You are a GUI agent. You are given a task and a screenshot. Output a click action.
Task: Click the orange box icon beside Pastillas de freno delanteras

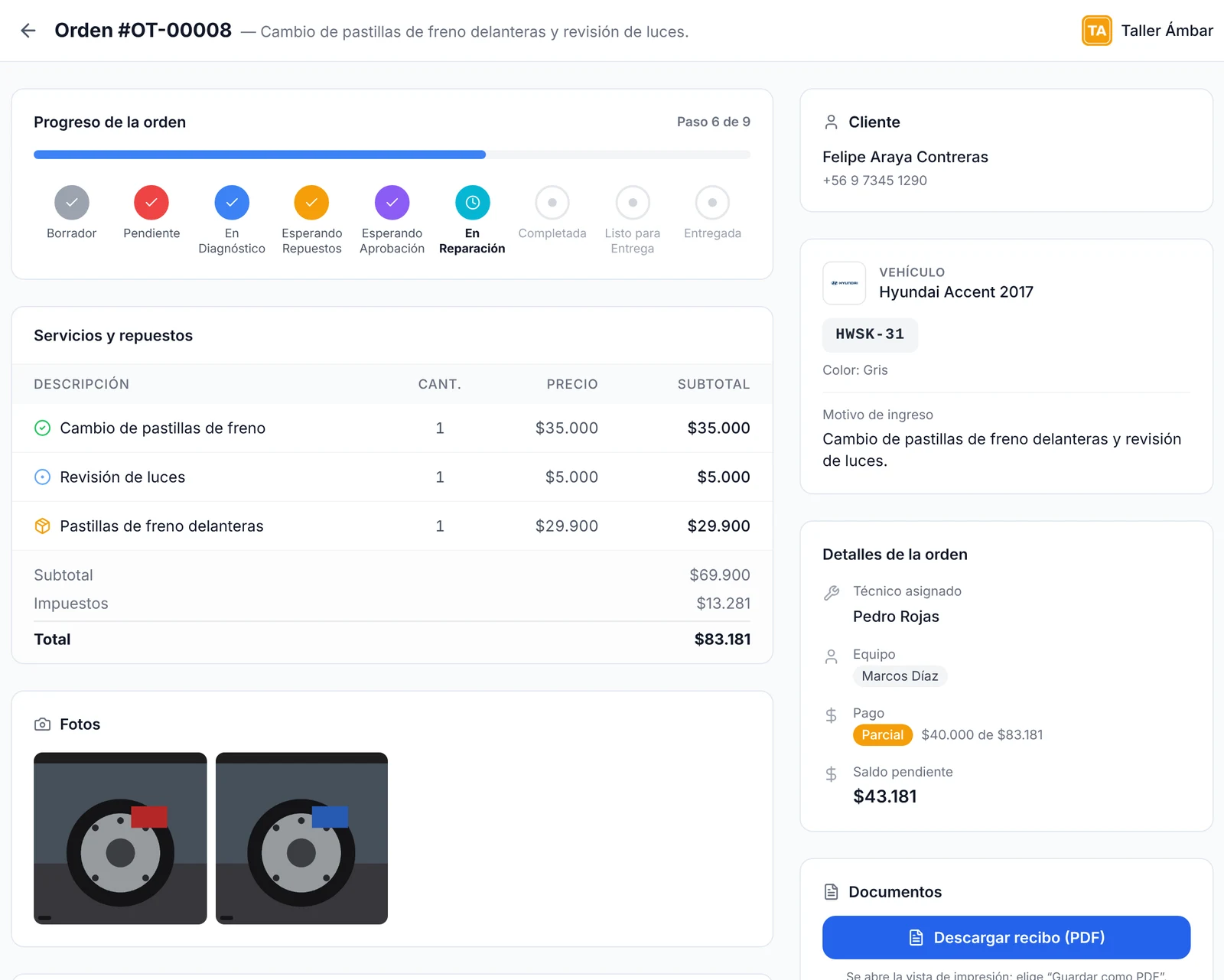click(43, 526)
